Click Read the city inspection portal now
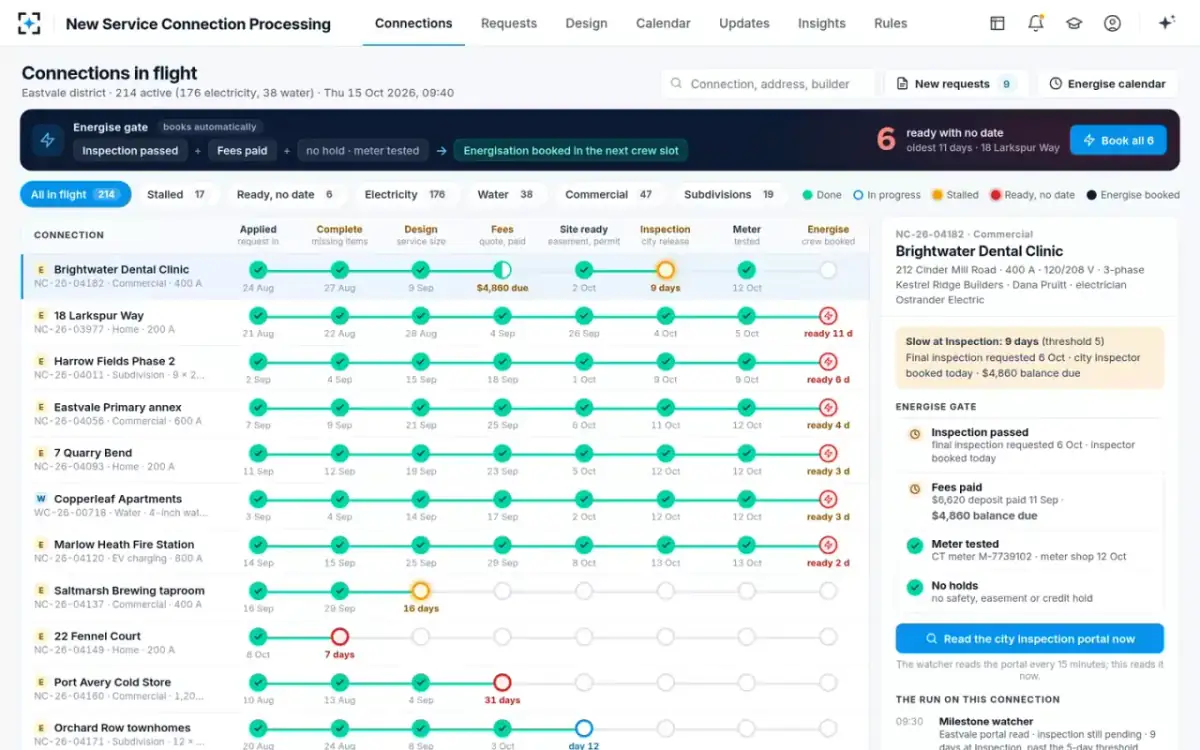 1030,638
